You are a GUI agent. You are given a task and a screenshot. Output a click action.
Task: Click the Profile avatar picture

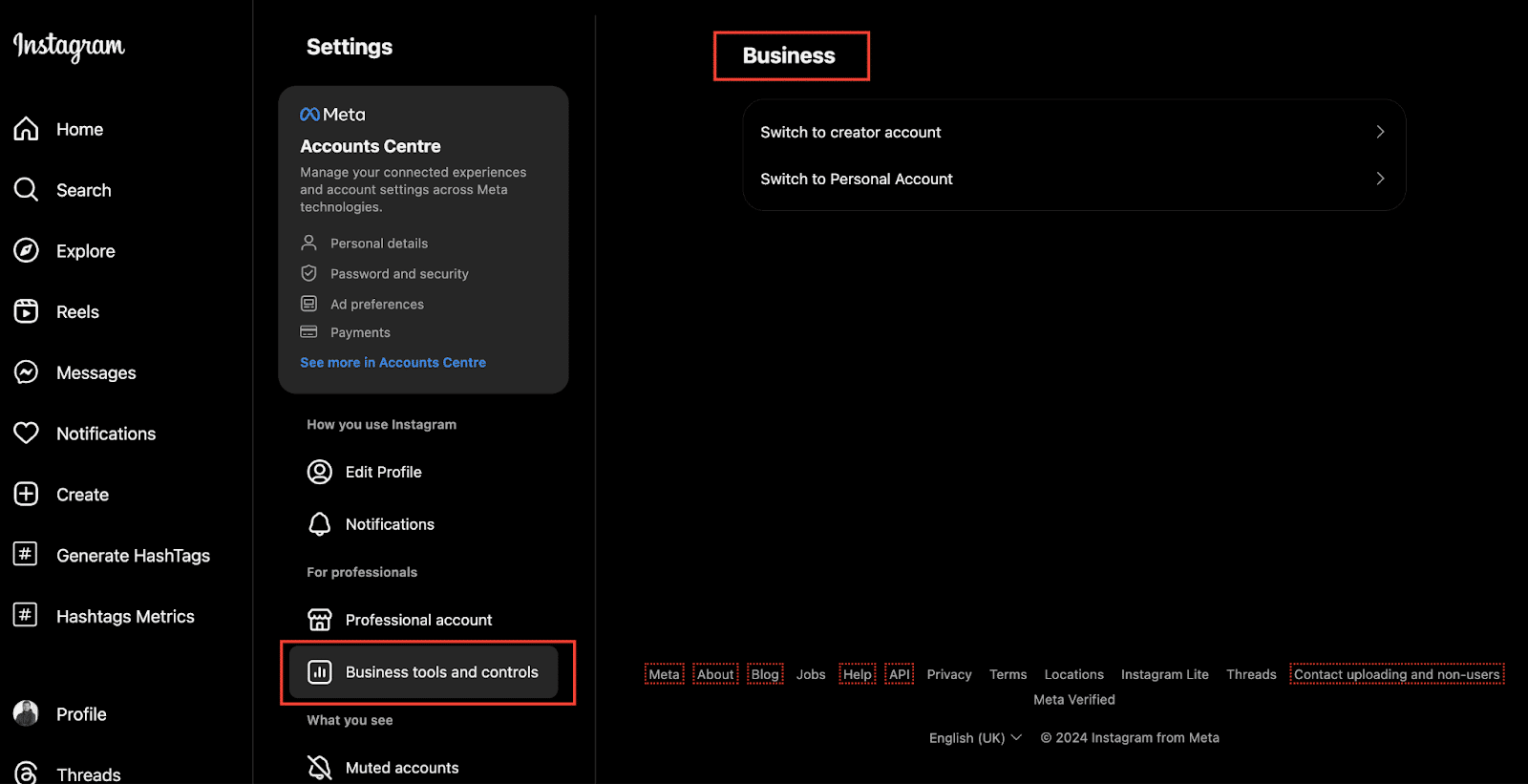[x=27, y=713]
